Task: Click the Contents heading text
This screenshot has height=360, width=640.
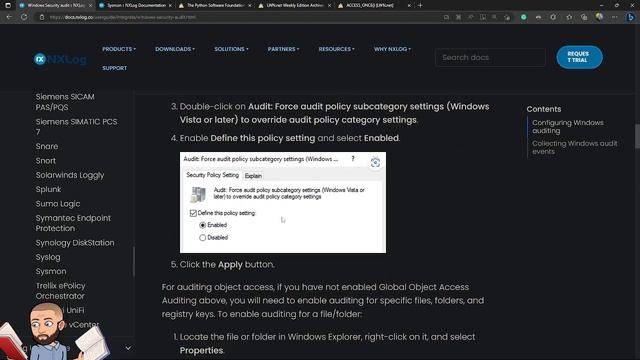Action: 544,109
